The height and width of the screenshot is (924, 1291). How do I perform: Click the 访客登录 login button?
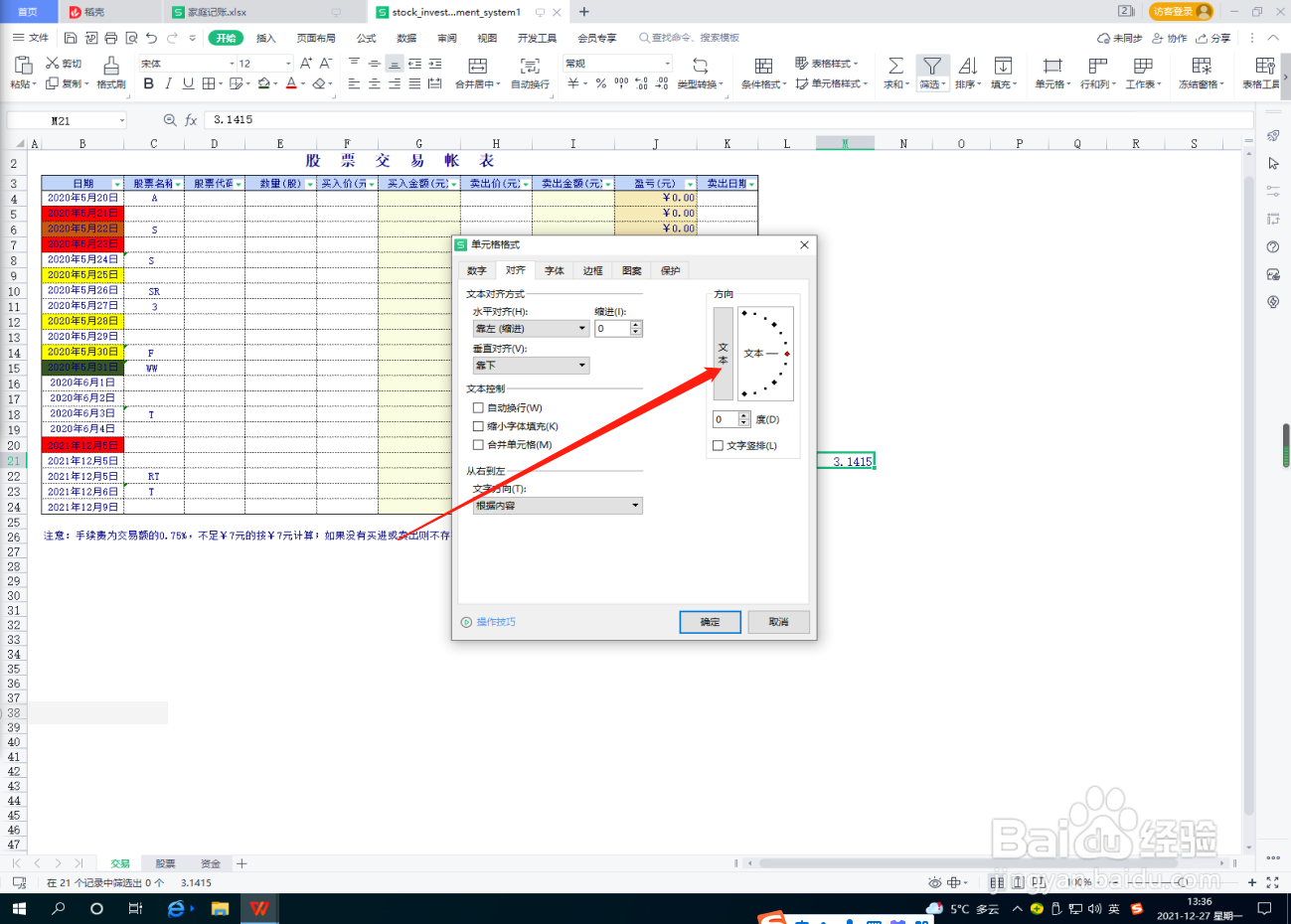tap(1182, 11)
